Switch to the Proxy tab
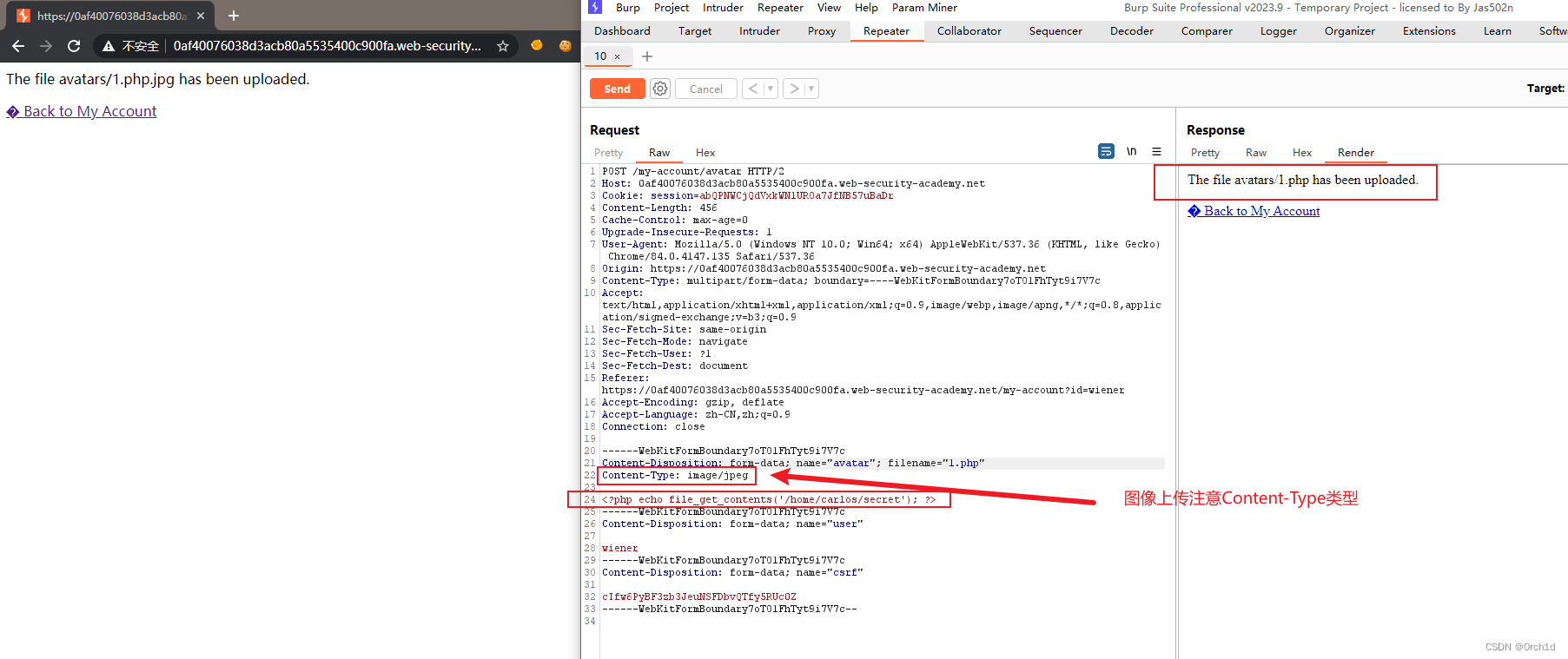 pos(822,30)
